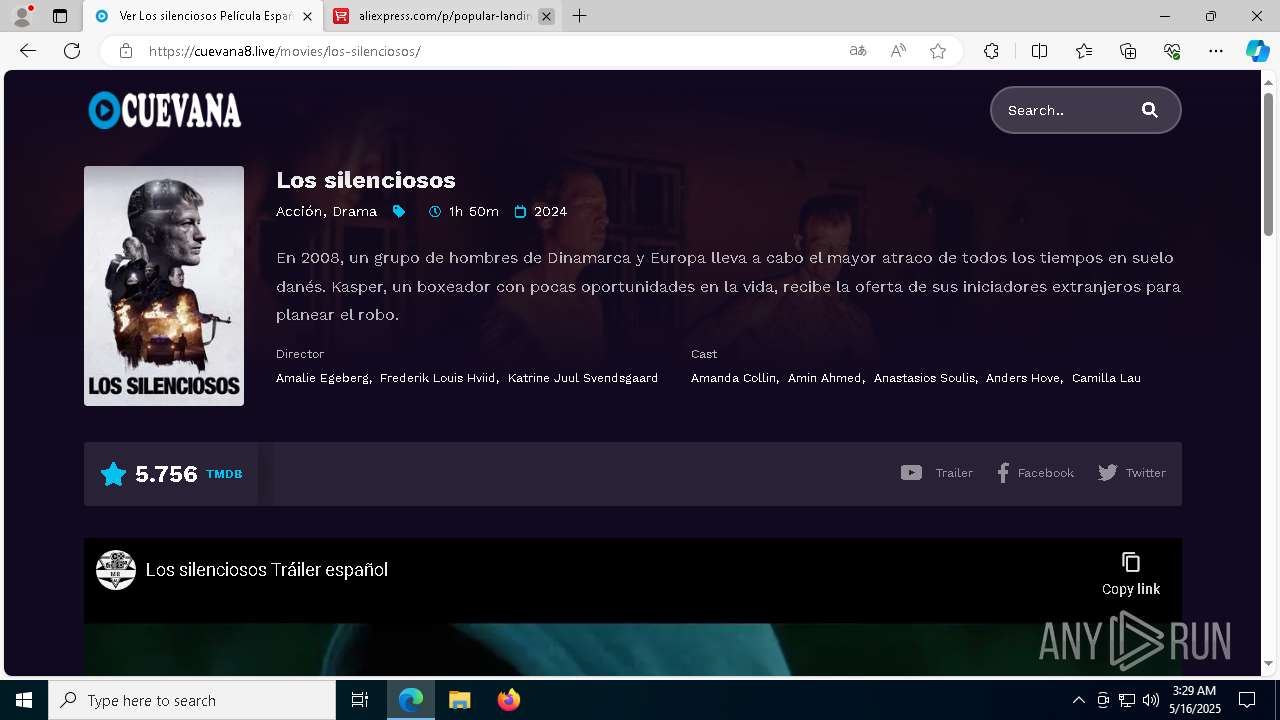The height and width of the screenshot is (720, 1280).
Task: Open Collections icon
Action: point(1128,51)
